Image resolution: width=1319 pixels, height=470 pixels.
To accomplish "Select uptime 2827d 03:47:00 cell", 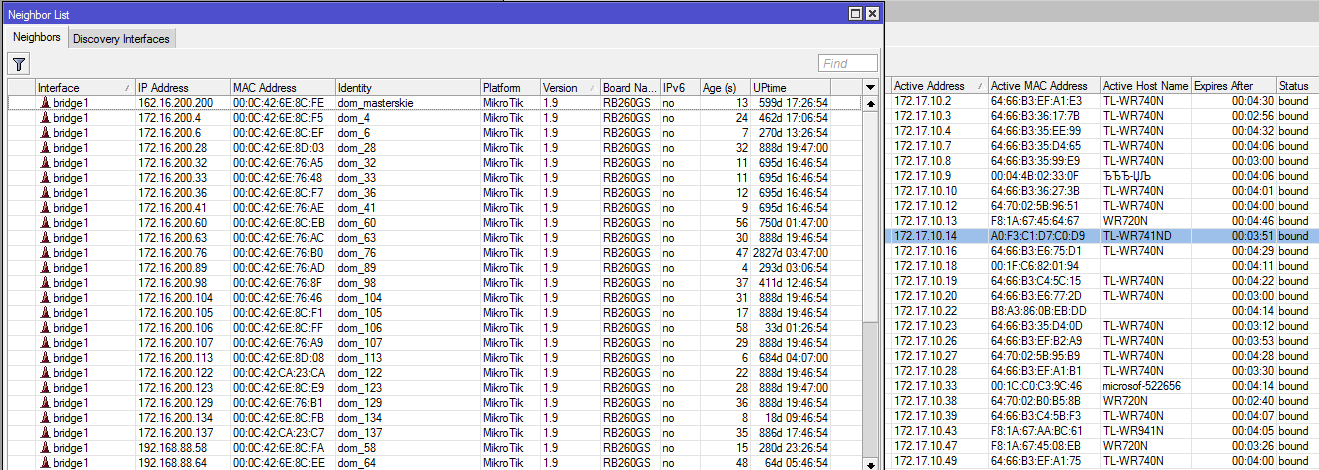I will (790, 252).
